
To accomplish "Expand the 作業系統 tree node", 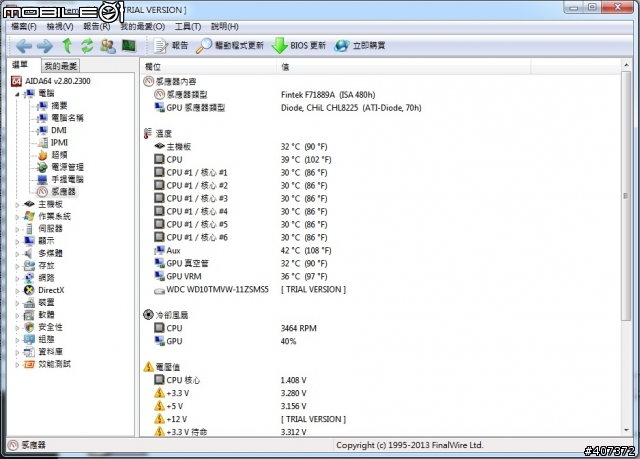I will (17, 217).
